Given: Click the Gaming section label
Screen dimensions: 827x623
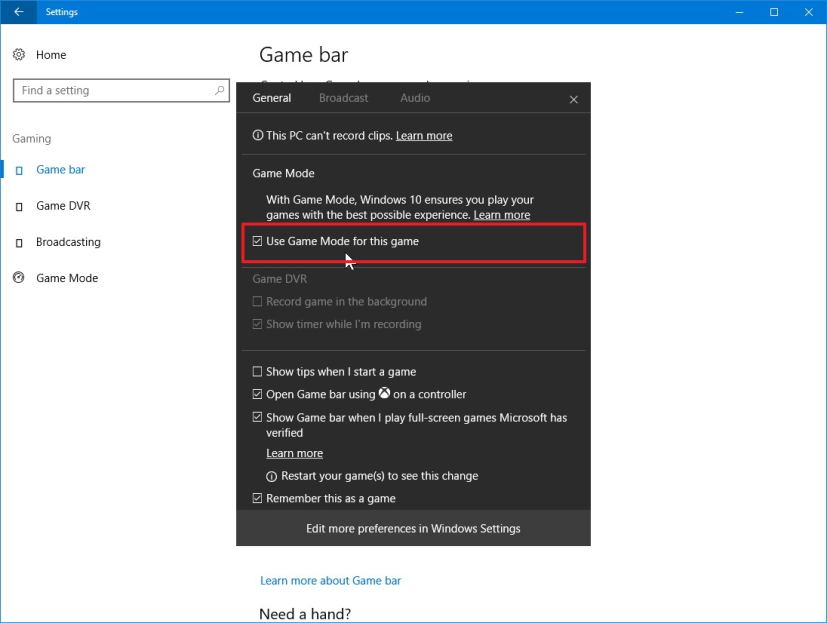Looking at the screenshot, I should (32, 139).
